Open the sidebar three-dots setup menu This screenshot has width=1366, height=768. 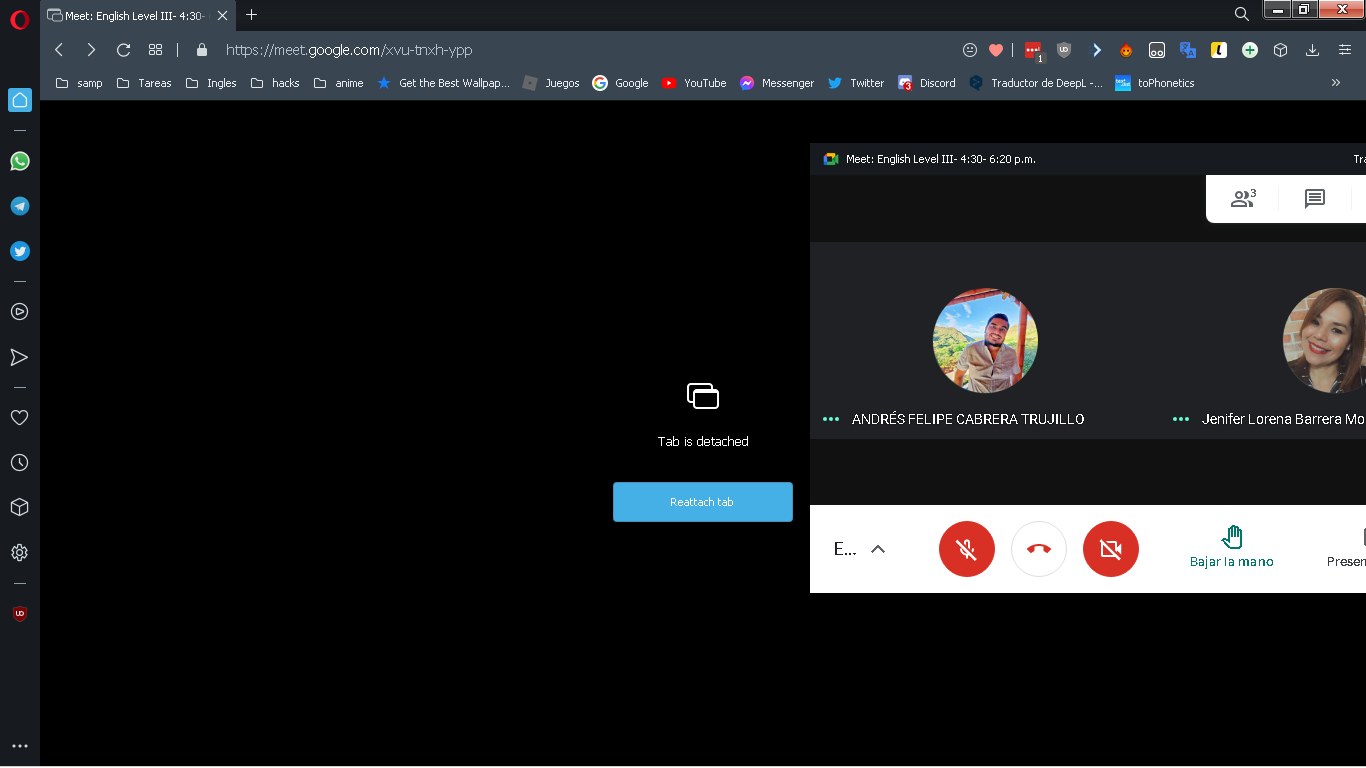[x=19, y=746]
